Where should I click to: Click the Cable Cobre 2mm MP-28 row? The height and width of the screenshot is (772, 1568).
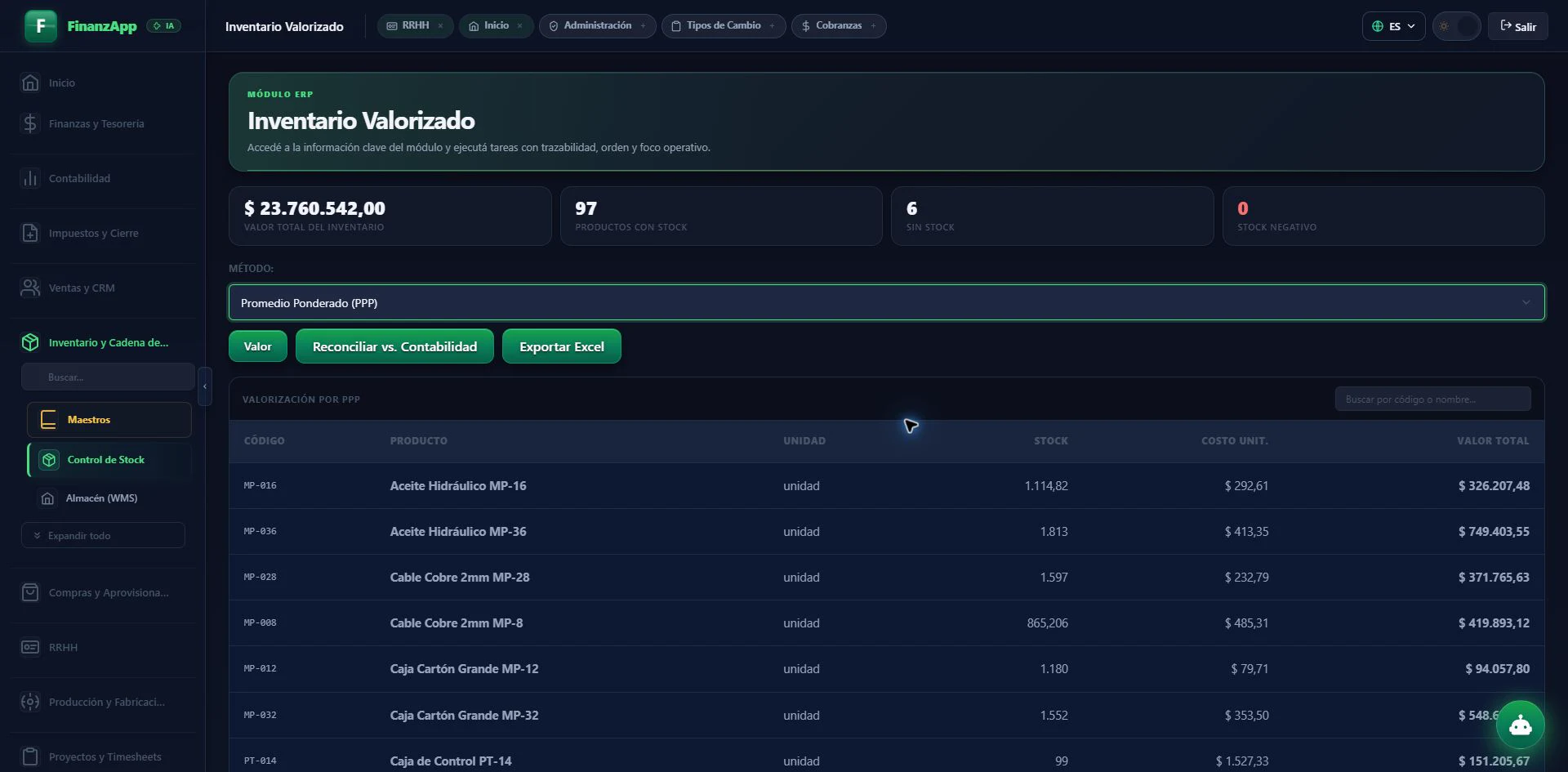point(886,577)
